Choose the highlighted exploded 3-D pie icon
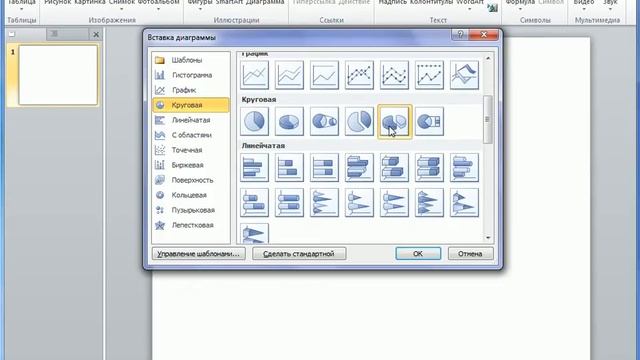Viewport: 640px width, 360px height. [395, 122]
